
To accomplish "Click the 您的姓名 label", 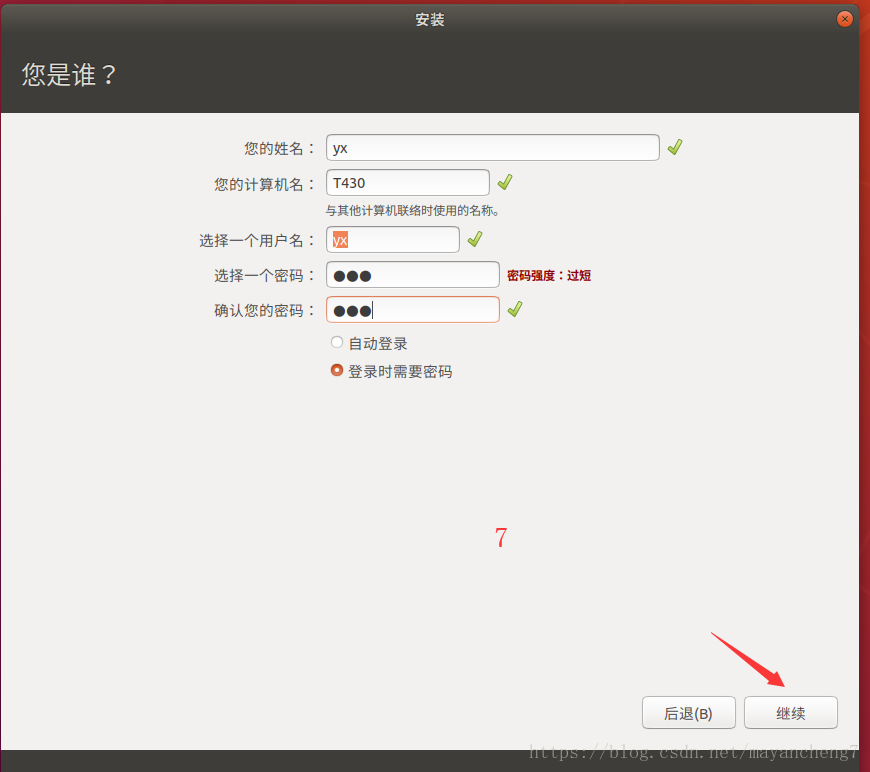I will (x=279, y=148).
